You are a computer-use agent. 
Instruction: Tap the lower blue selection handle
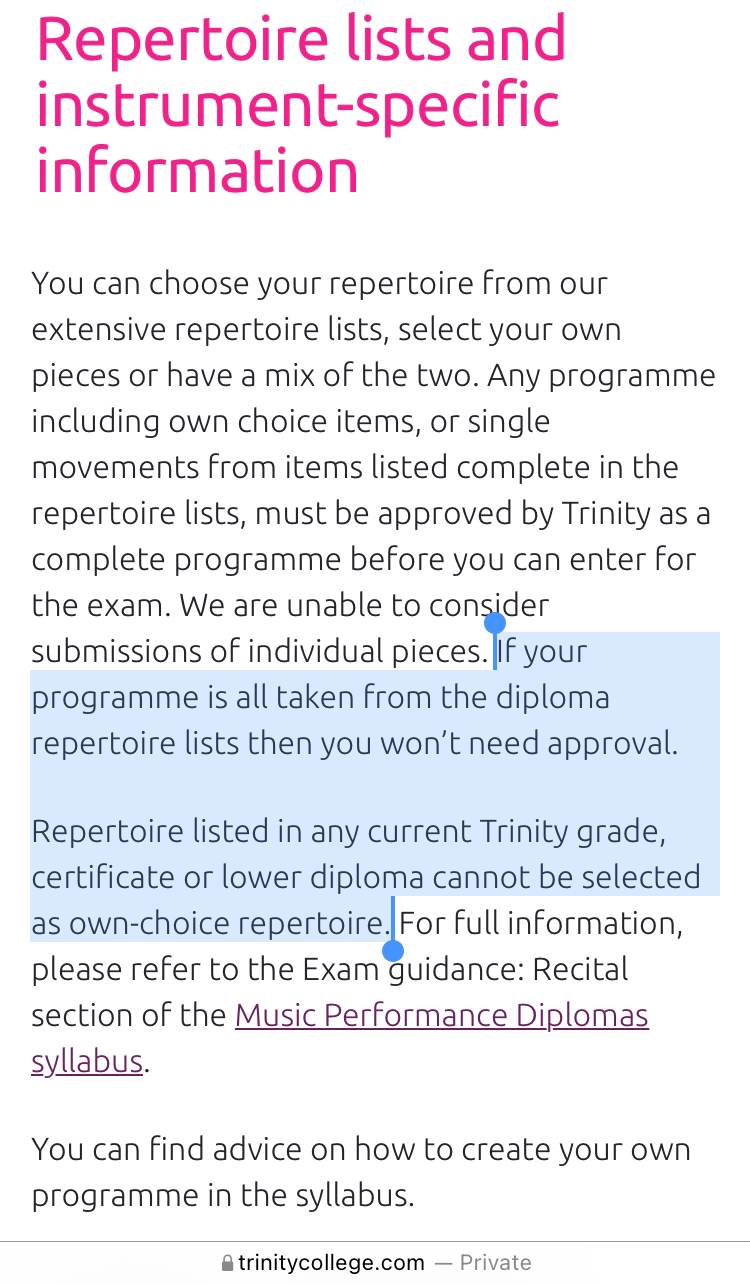coord(394,950)
